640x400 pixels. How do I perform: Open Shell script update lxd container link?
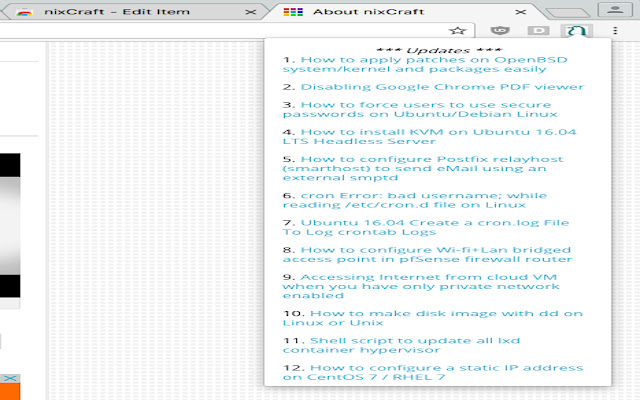tap(401, 345)
